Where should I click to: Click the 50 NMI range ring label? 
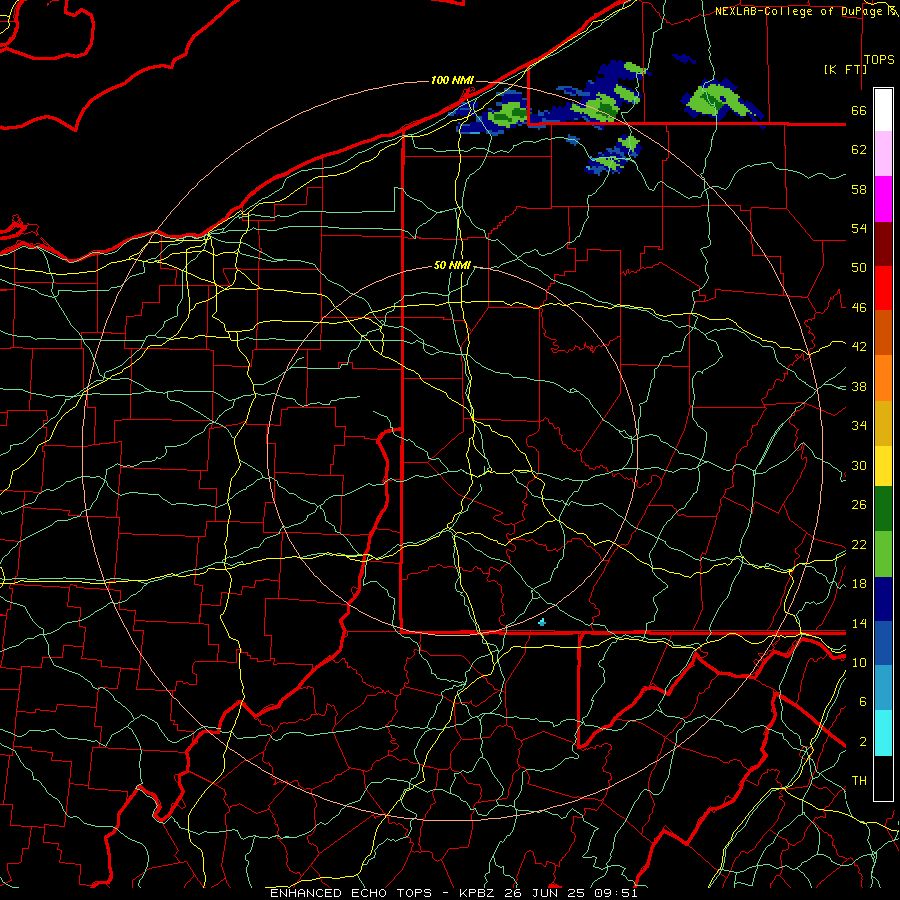point(452,265)
